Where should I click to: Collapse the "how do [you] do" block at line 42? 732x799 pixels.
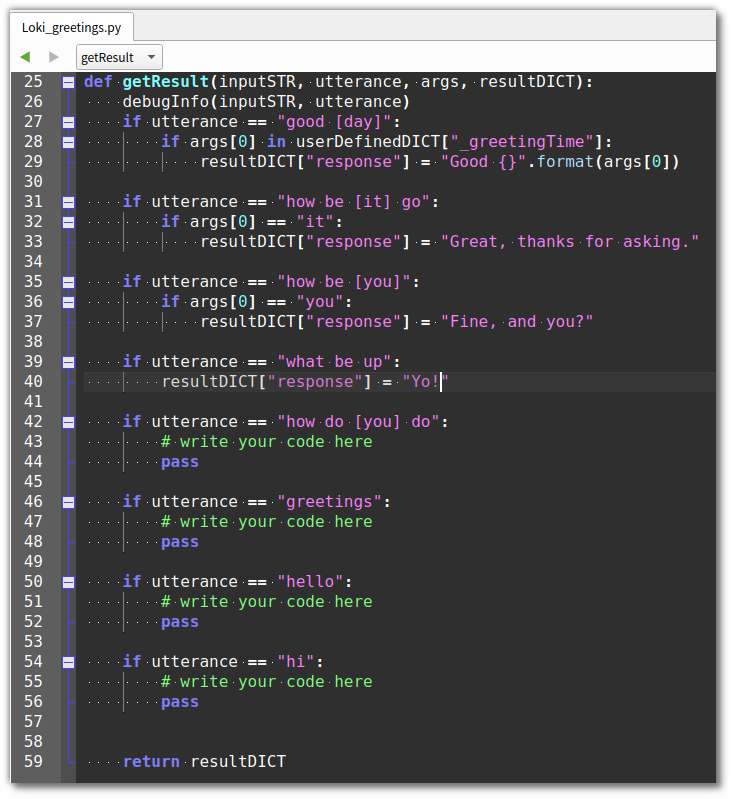[68, 422]
